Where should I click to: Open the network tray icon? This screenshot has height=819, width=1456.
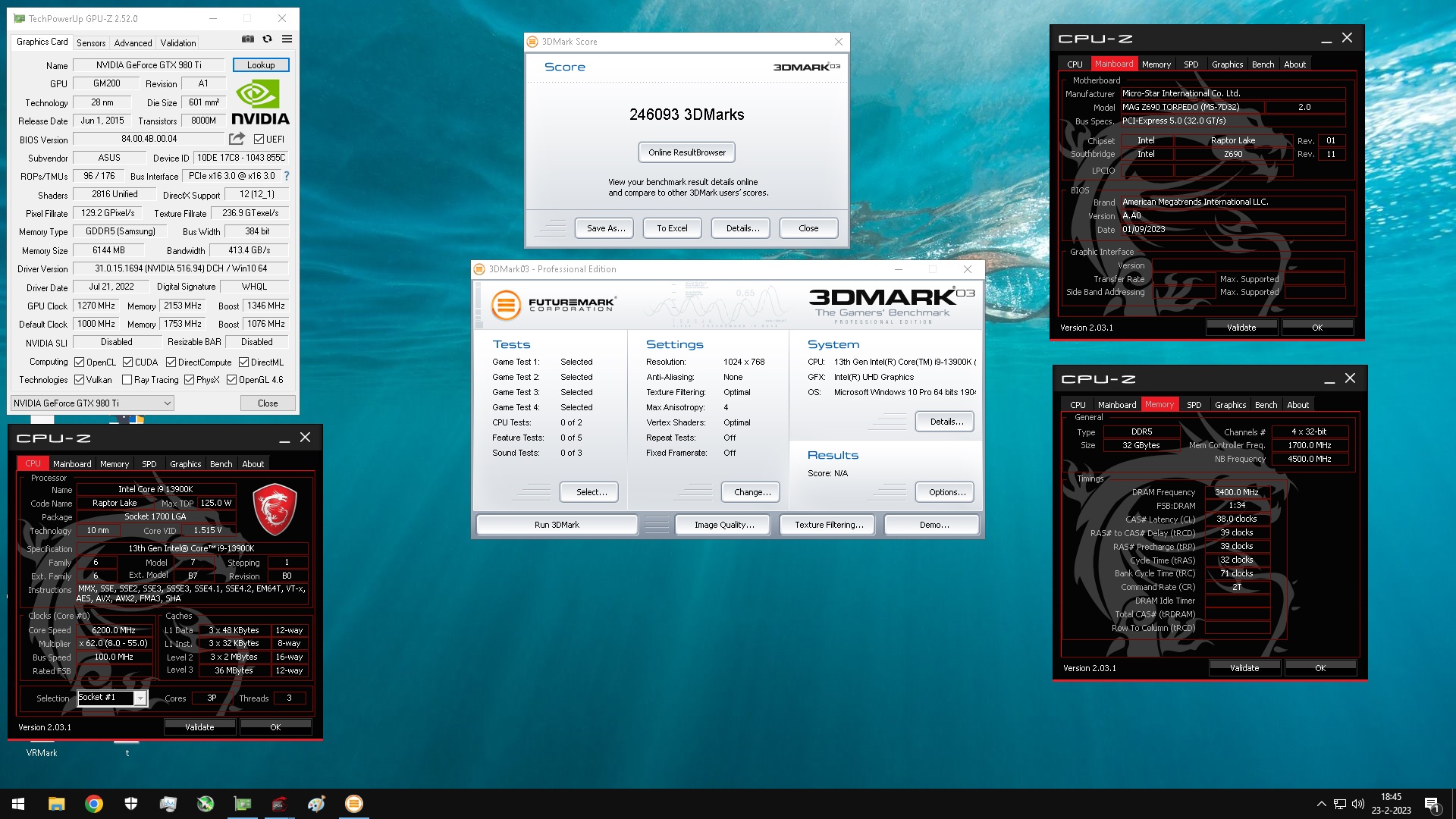point(1340,804)
